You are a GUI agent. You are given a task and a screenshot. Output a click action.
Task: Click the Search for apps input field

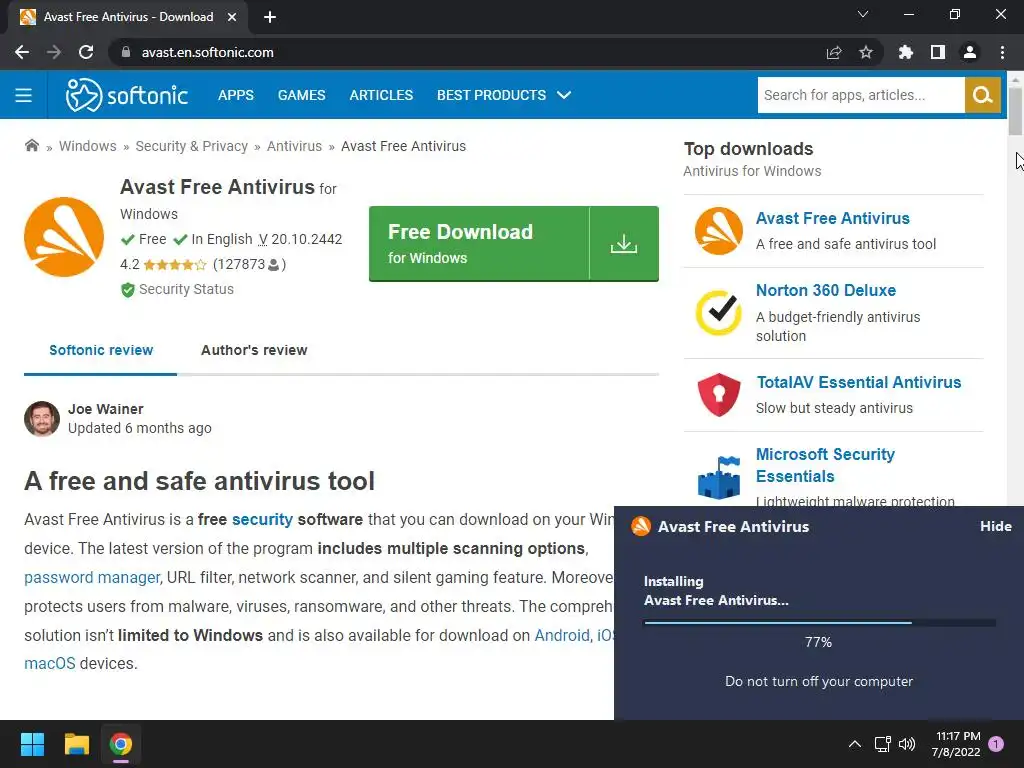point(861,95)
